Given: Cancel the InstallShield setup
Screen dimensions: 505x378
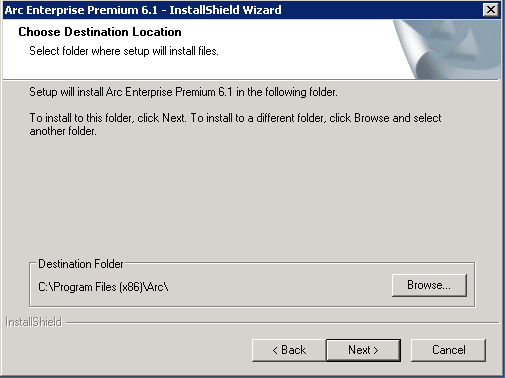Looking at the screenshot, I should 448,350.
